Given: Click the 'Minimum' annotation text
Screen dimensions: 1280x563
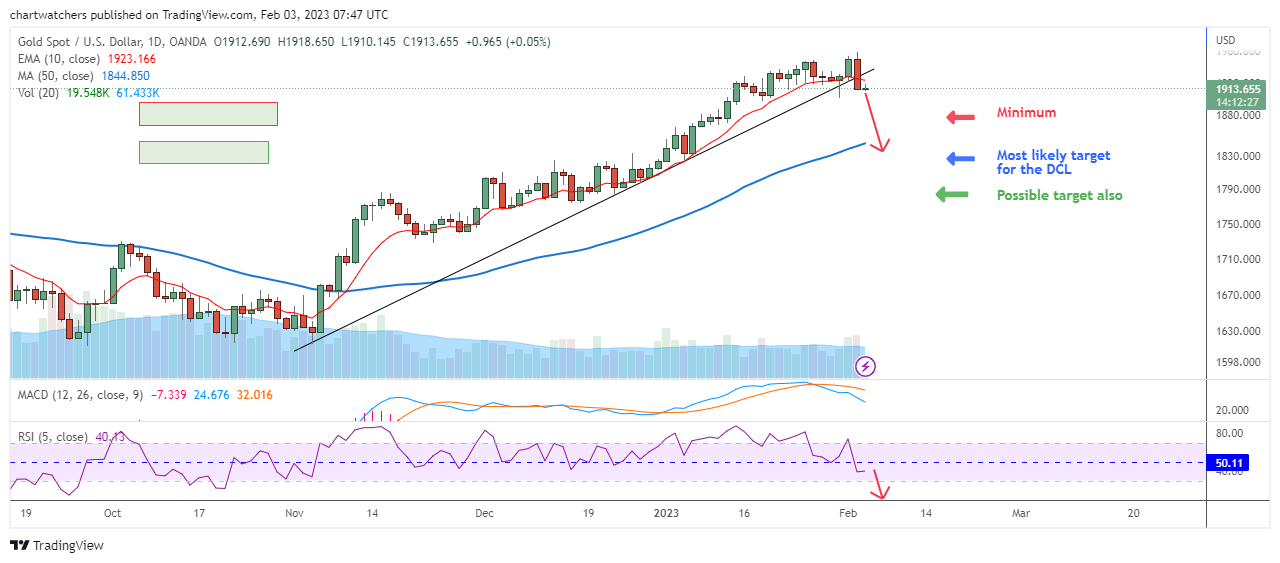Looking at the screenshot, I should tap(1026, 113).
